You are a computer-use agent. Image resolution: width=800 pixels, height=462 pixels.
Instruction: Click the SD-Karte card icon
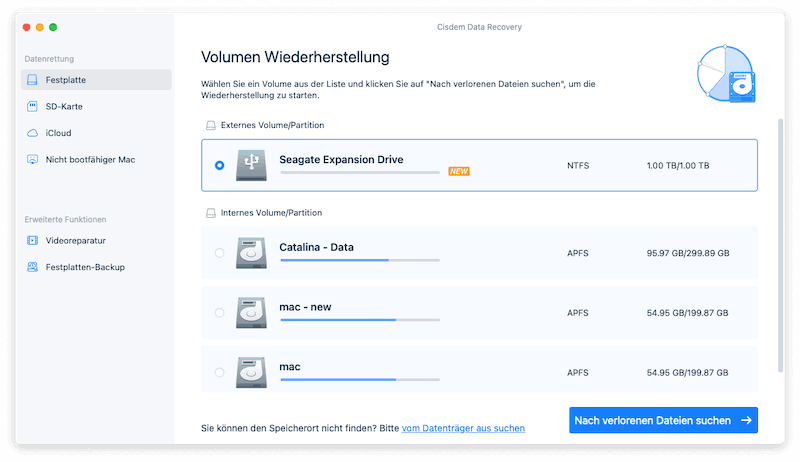pos(32,106)
